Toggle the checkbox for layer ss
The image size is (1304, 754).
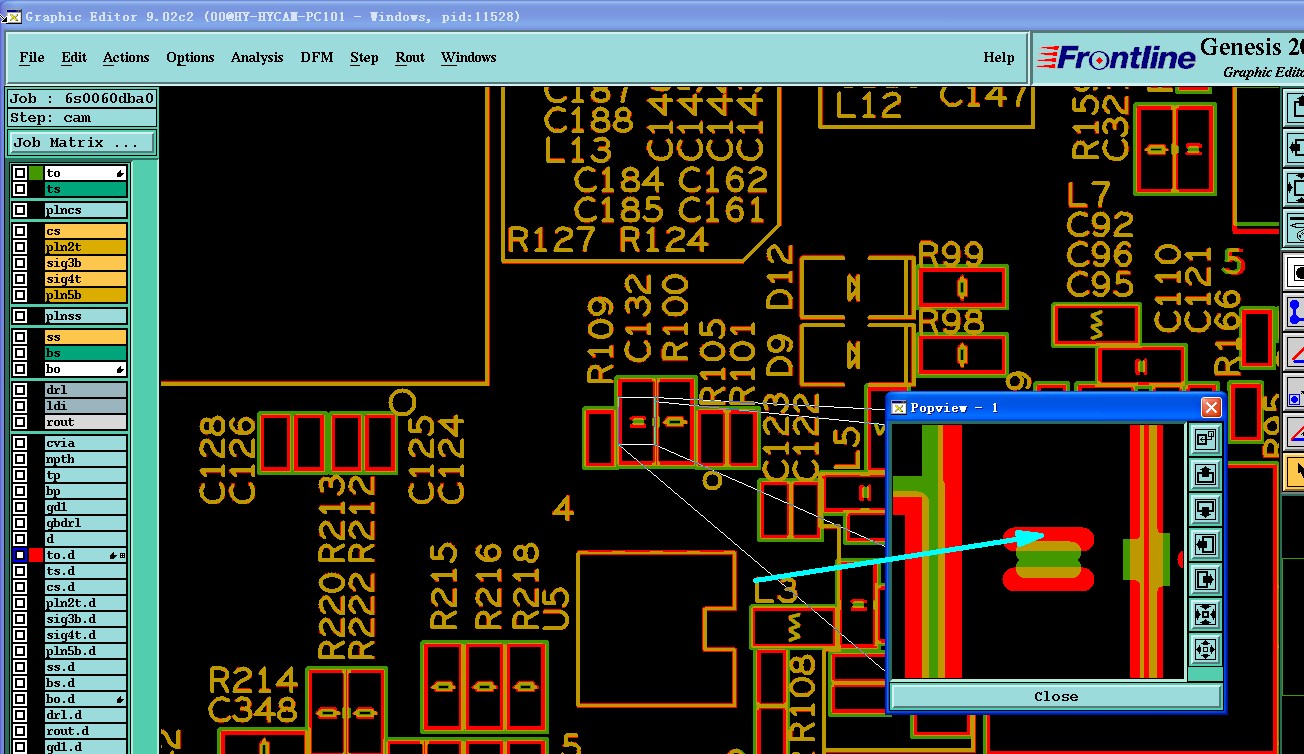point(20,337)
